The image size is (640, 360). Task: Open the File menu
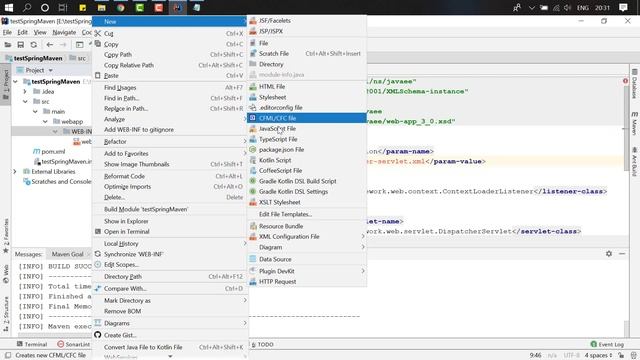7,32
